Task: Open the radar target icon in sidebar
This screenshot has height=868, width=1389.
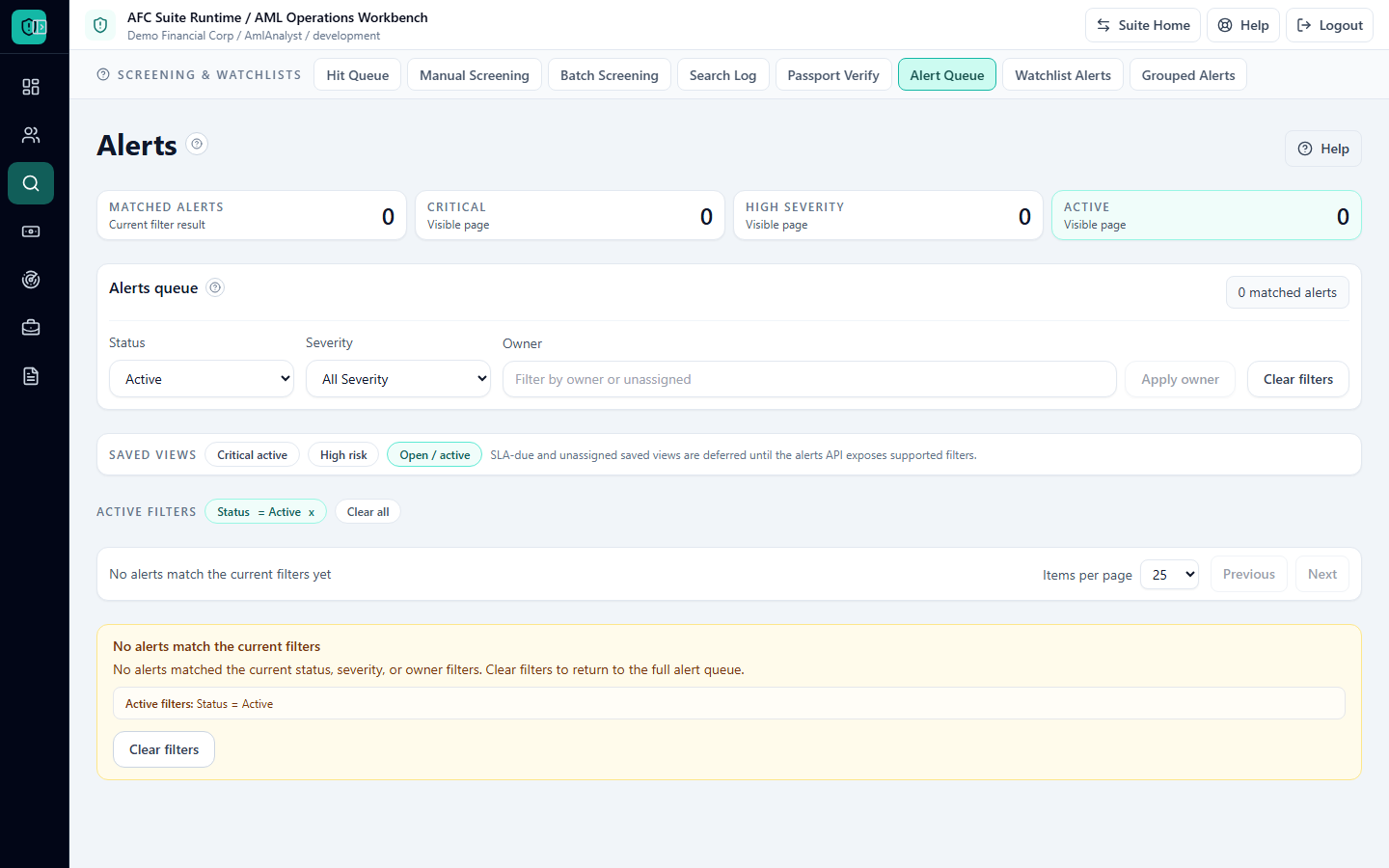Action: pos(31,280)
